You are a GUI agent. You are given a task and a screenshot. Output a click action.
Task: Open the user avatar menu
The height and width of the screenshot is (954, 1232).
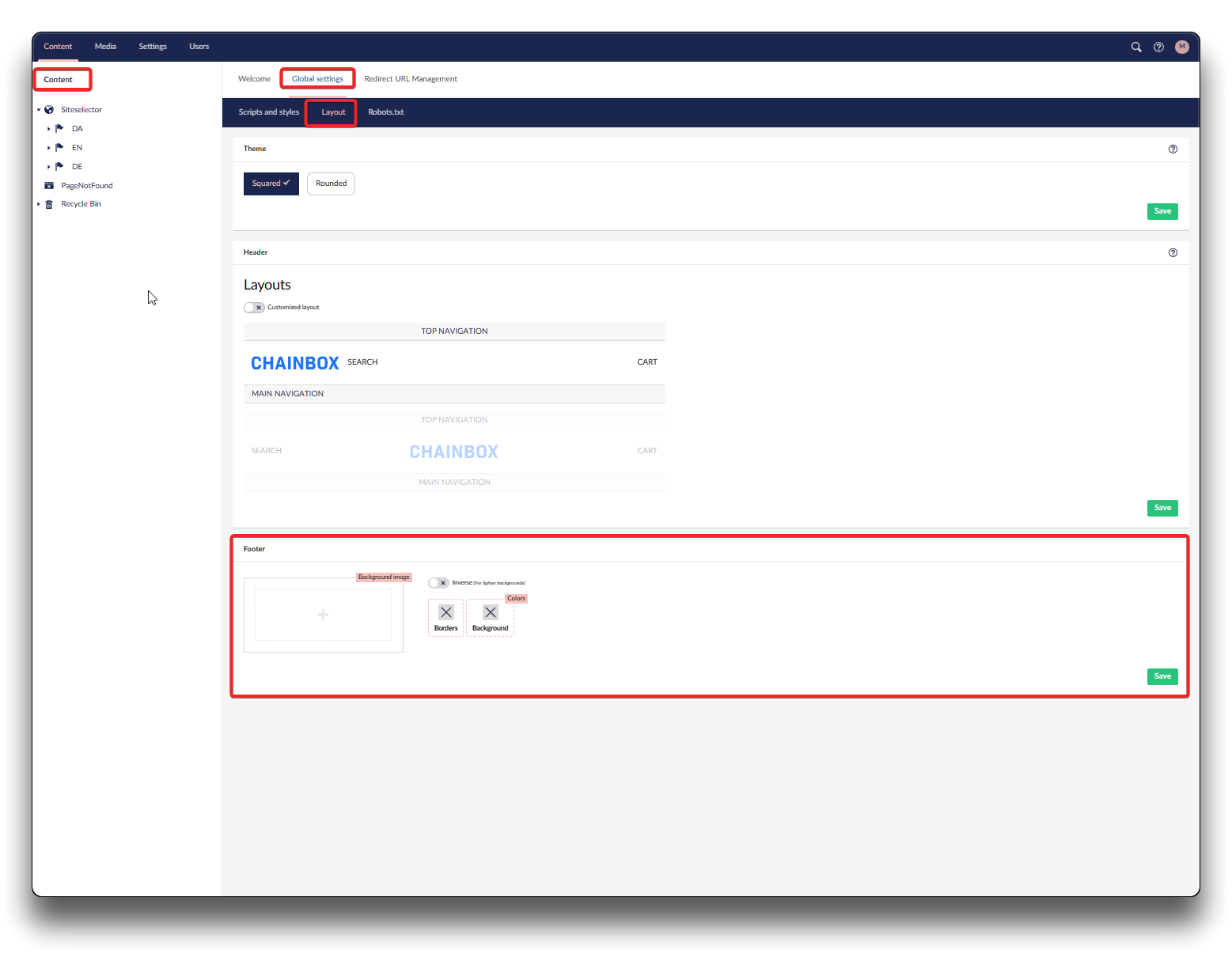1181,47
